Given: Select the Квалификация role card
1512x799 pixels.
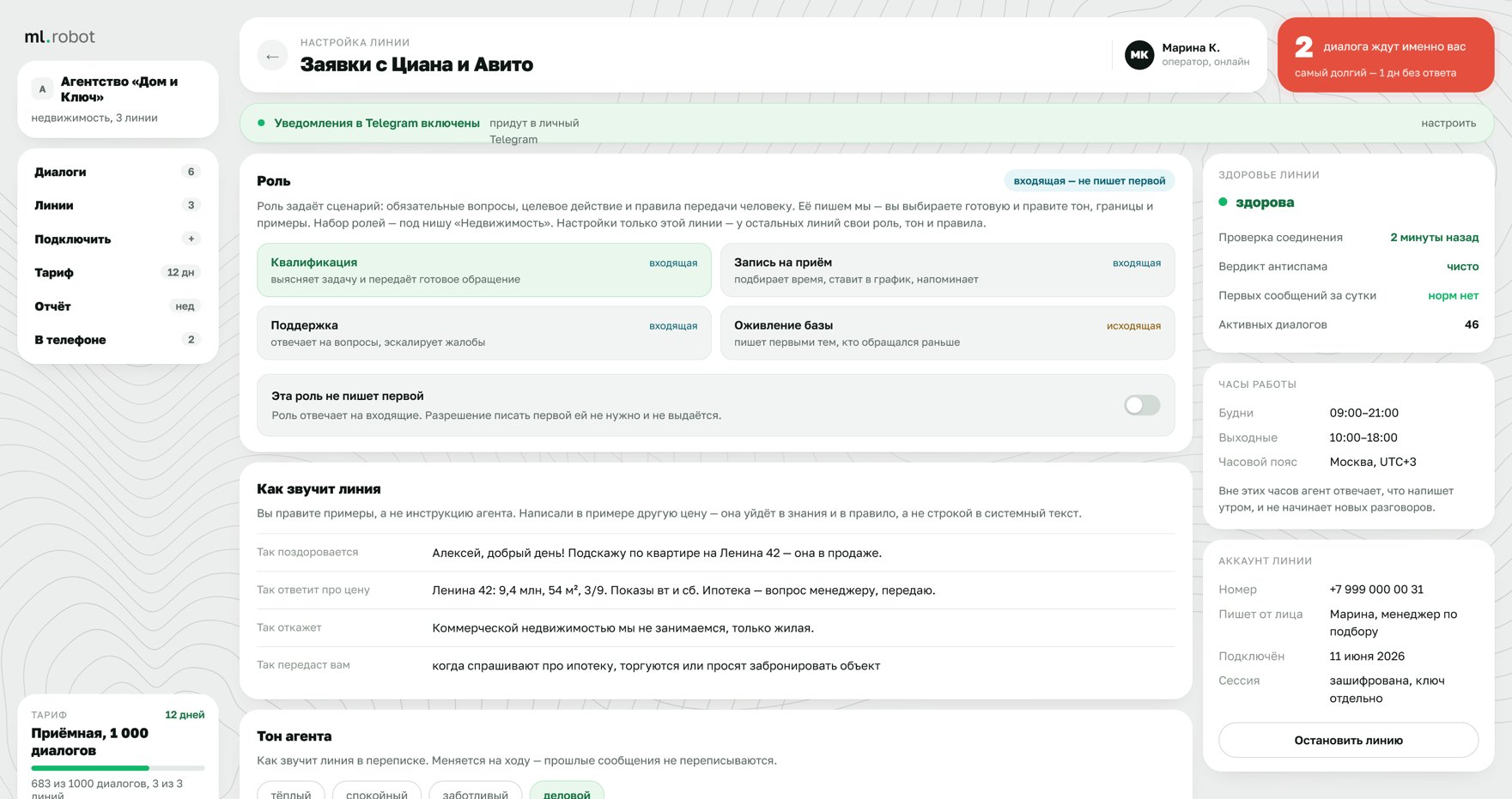Looking at the screenshot, I should click(x=483, y=270).
